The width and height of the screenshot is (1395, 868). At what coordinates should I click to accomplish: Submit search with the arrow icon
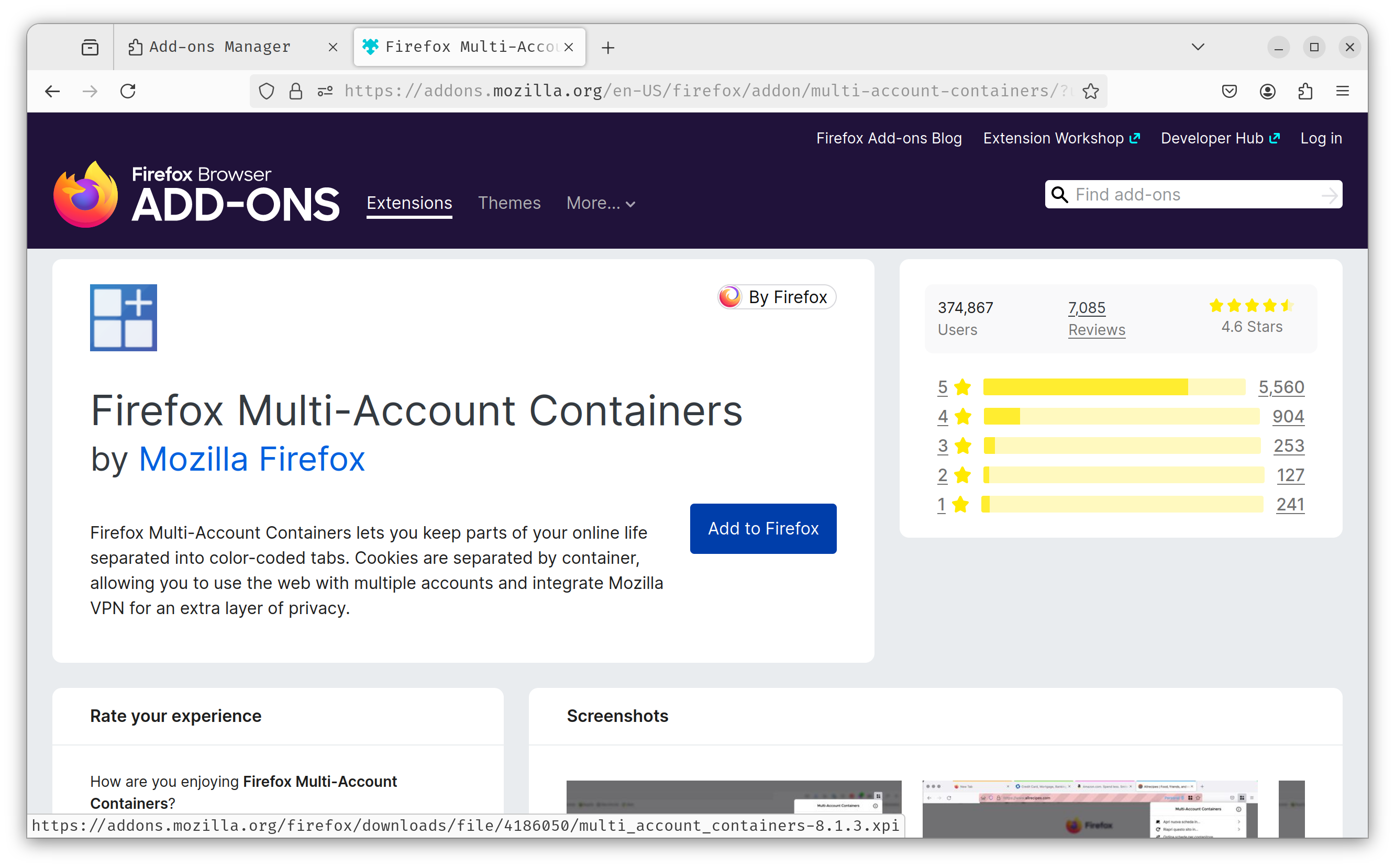coord(1330,195)
